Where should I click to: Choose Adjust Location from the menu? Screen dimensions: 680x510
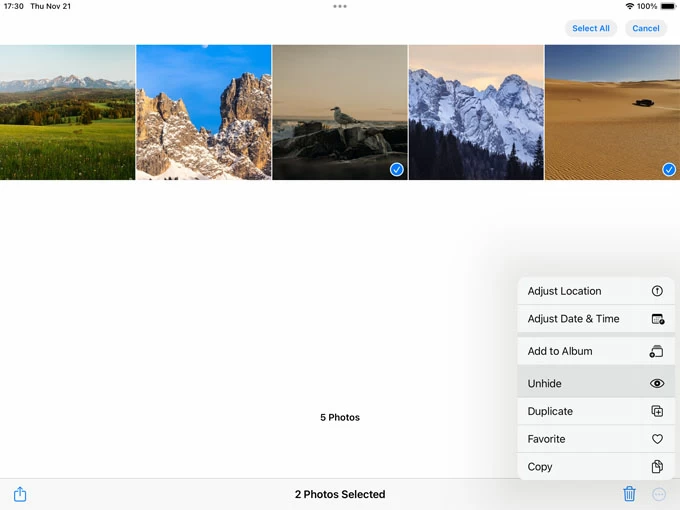(565, 291)
